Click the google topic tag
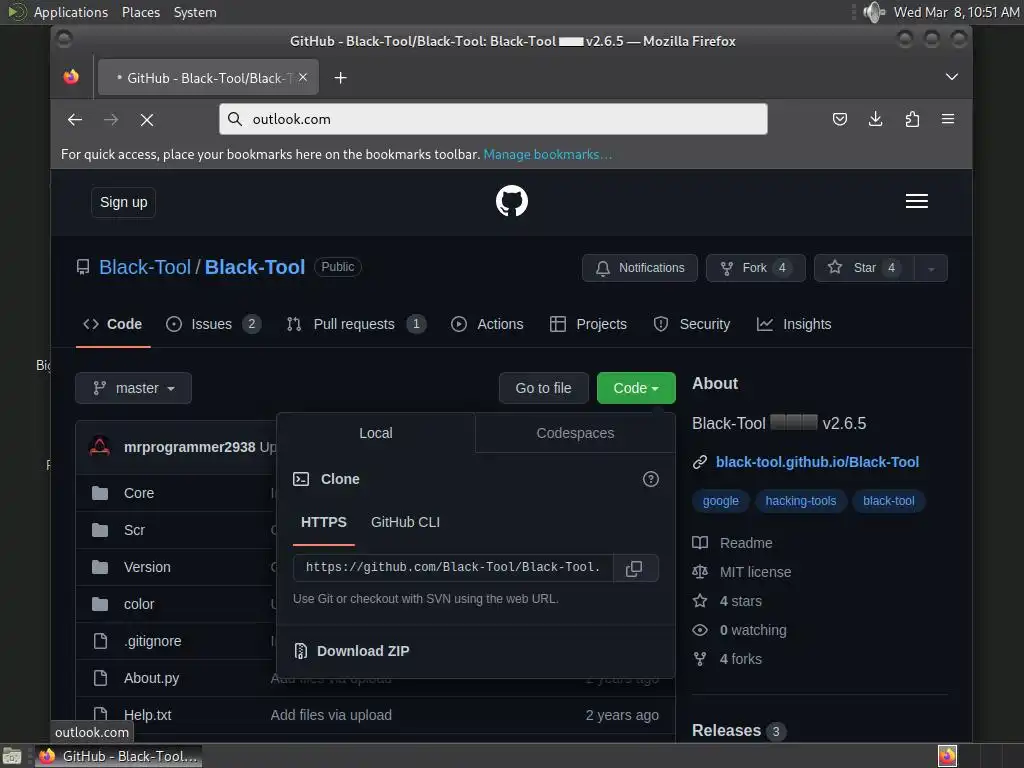This screenshot has width=1024, height=768. click(x=720, y=501)
